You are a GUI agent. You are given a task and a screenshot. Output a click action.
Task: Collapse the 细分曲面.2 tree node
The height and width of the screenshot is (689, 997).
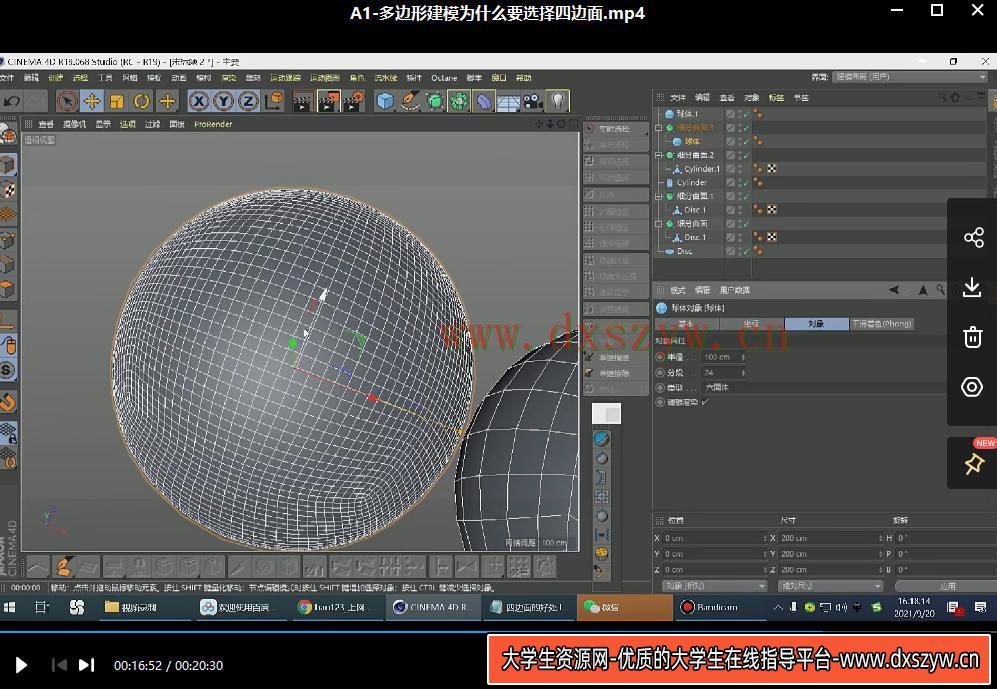click(659, 155)
